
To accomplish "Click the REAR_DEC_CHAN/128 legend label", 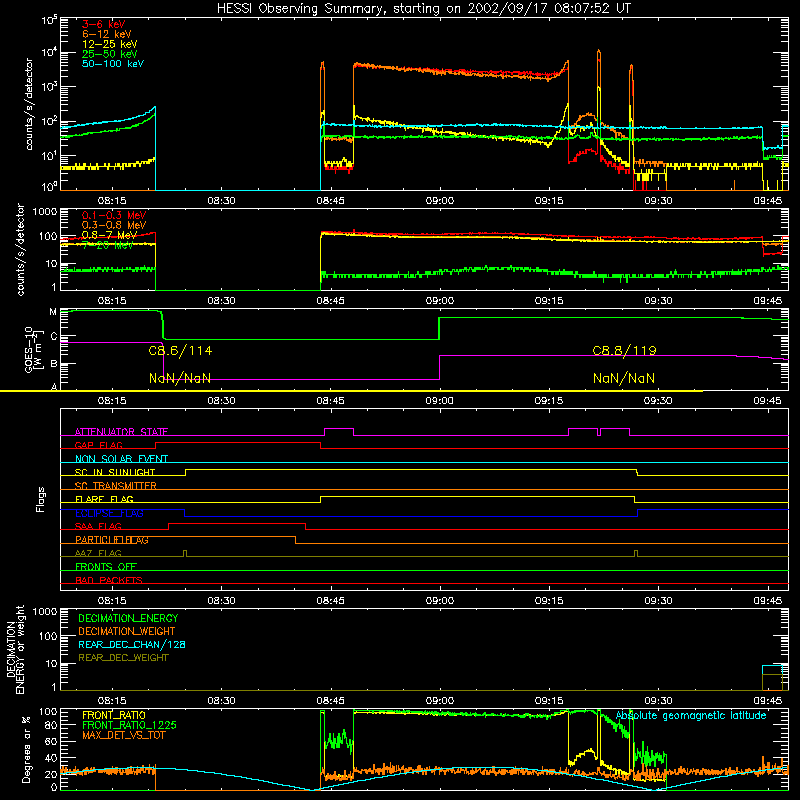I will tap(132, 644).
